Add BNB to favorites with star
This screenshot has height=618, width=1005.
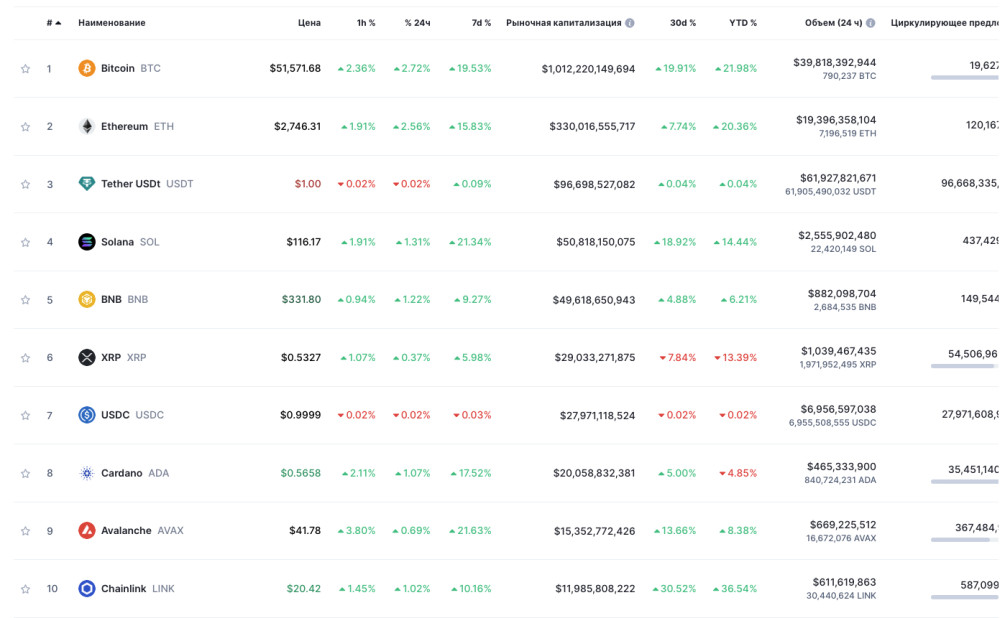pyautogui.click(x=25, y=299)
